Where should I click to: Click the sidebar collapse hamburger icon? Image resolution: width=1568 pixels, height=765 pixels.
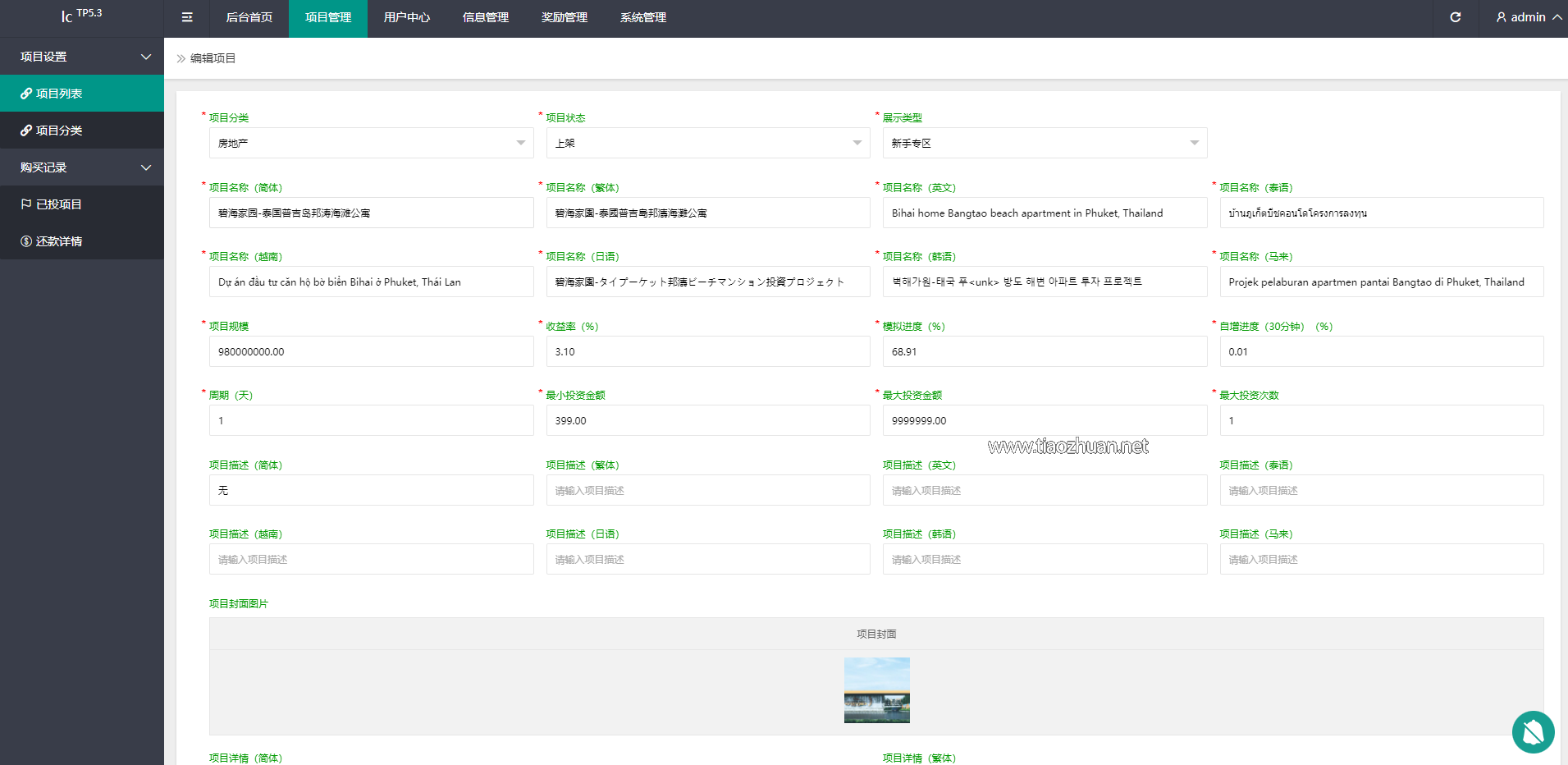click(187, 17)
